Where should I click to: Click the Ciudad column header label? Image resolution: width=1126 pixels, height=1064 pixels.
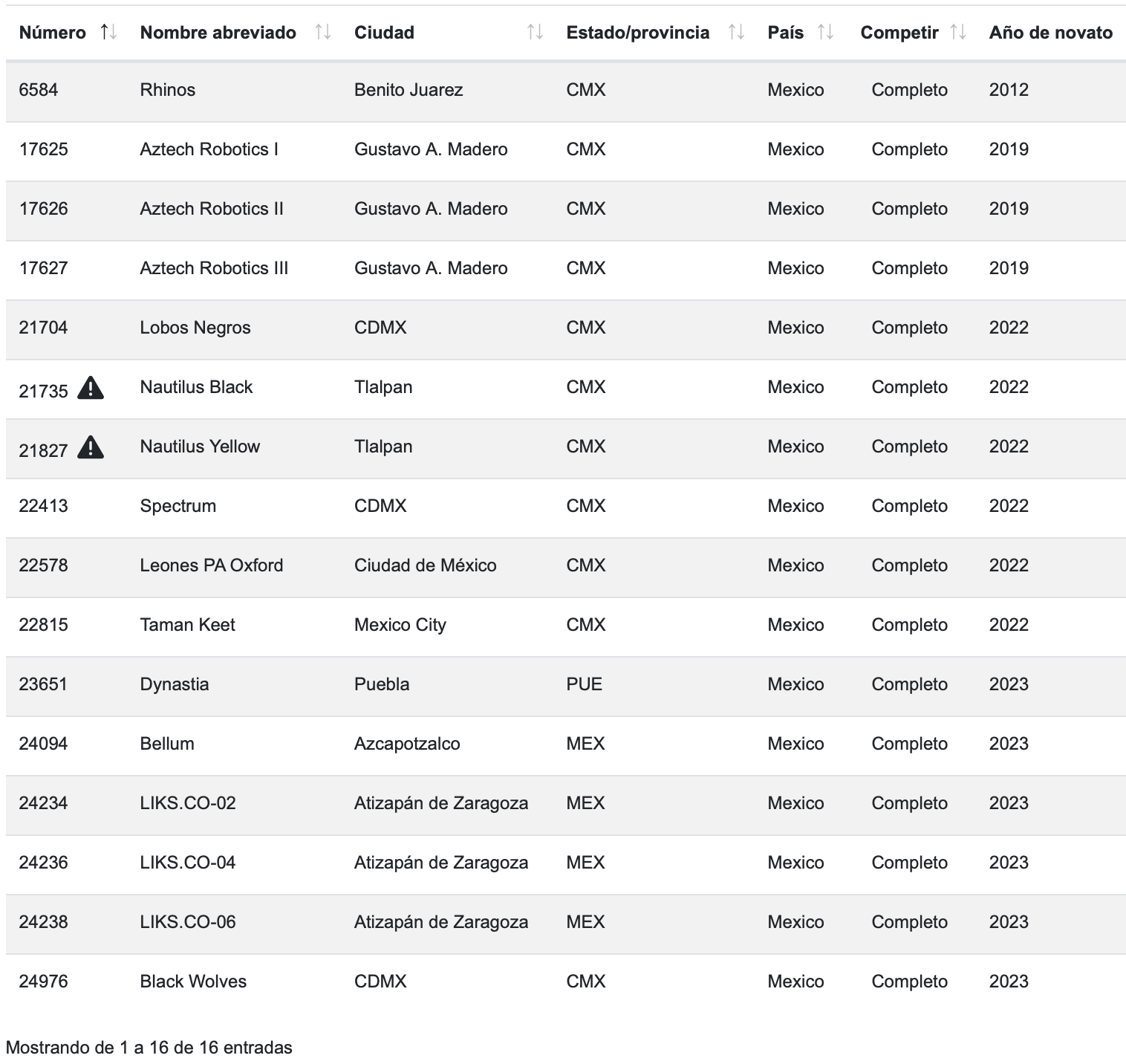point(384,33)
